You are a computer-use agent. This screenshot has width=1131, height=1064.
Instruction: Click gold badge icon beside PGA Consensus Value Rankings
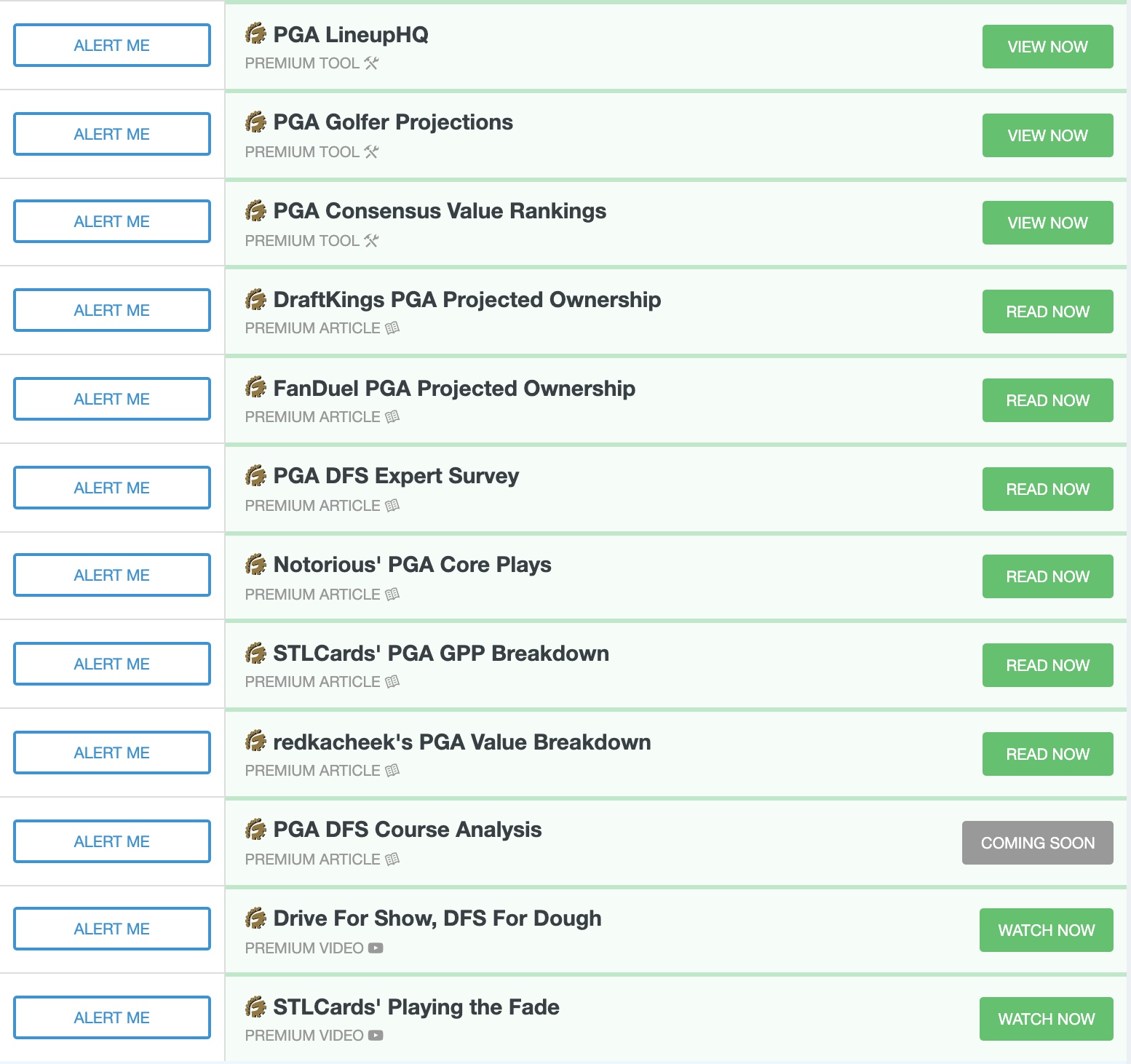pos(255,210)
